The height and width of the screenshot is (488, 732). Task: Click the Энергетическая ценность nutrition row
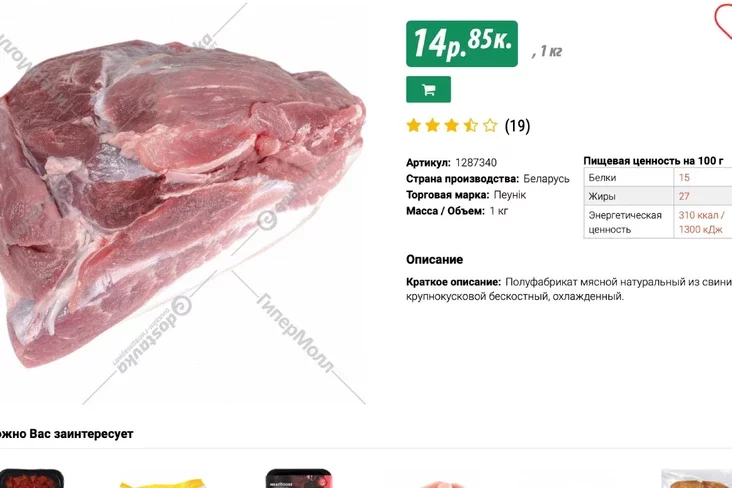[658, 222]
